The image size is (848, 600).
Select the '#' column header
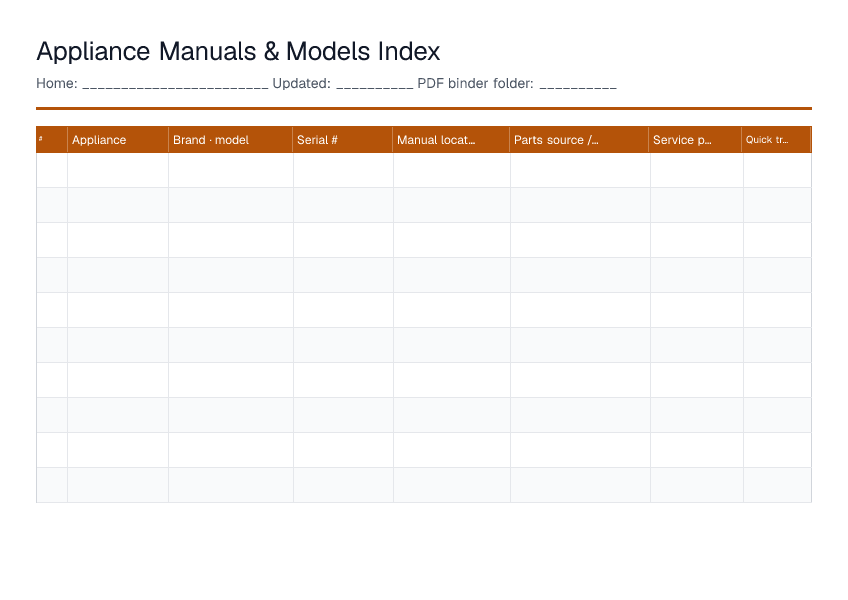click(x=52, y=140)
